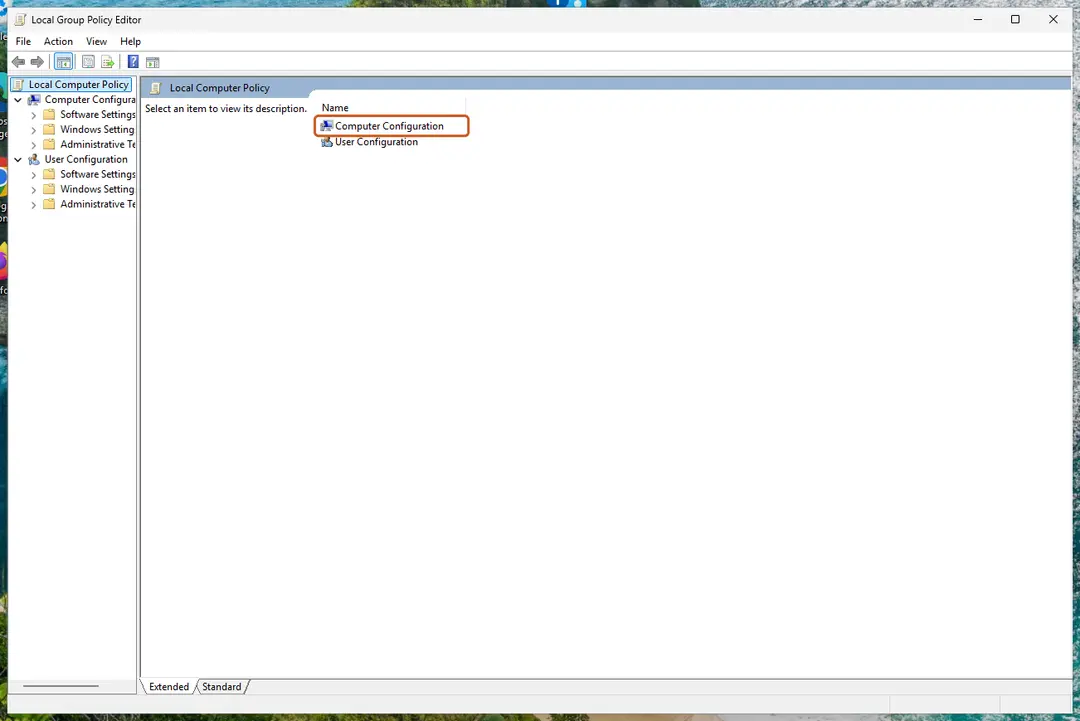Collapse the Computer Configuration tree node
The height and width of the screenshot is (721, 1080).
[18, 100]
